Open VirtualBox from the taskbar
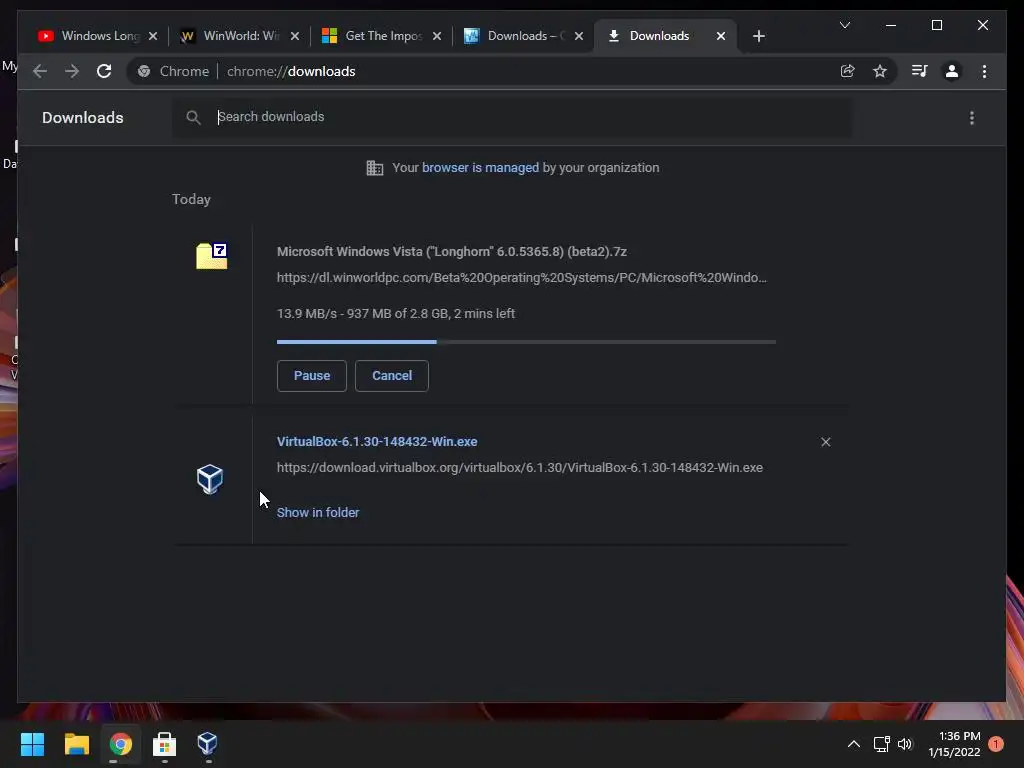This screenshot has height=768, width=1024. [207, 744]
